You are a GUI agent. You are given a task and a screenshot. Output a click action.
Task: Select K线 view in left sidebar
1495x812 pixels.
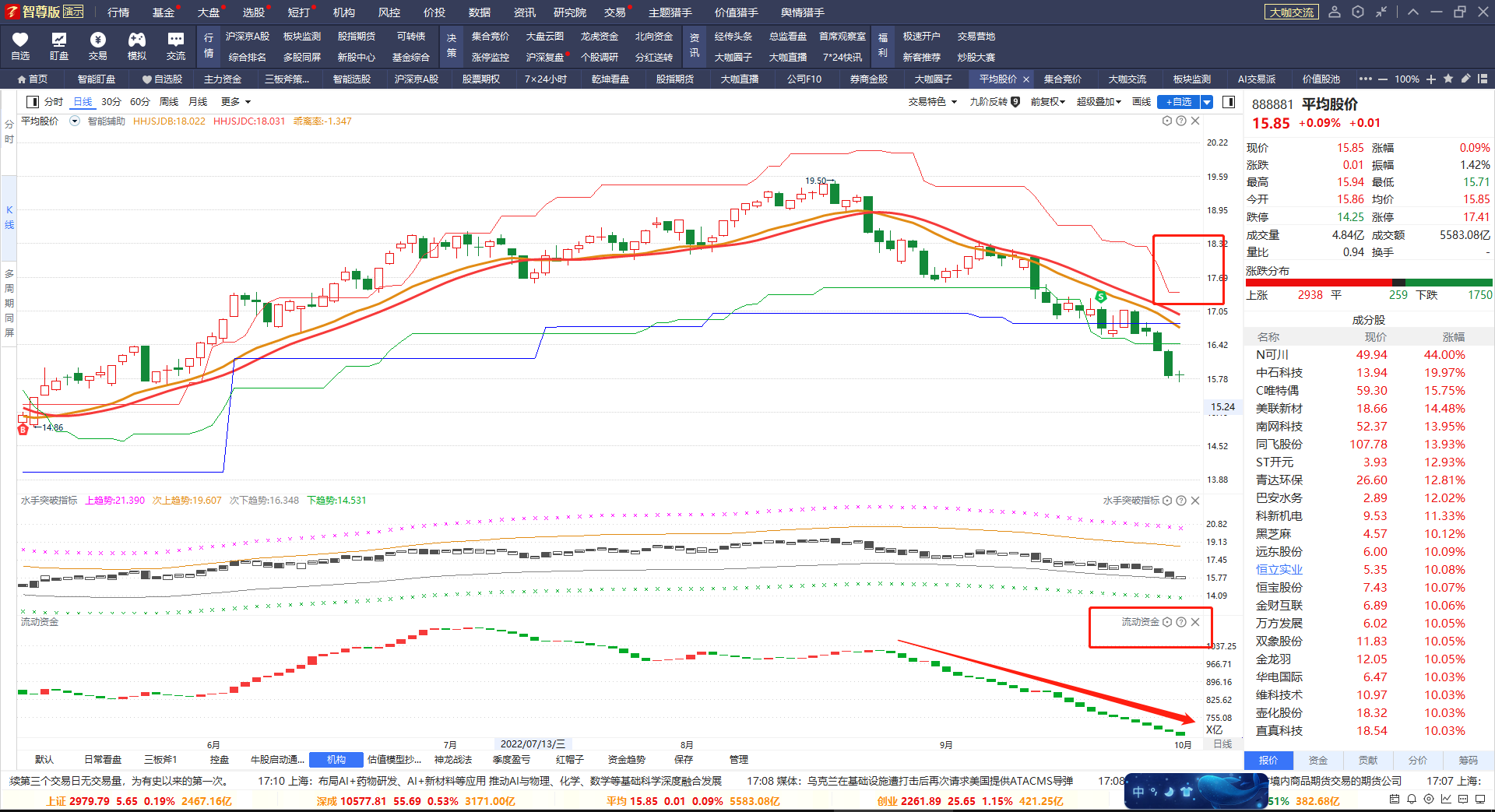9,217
